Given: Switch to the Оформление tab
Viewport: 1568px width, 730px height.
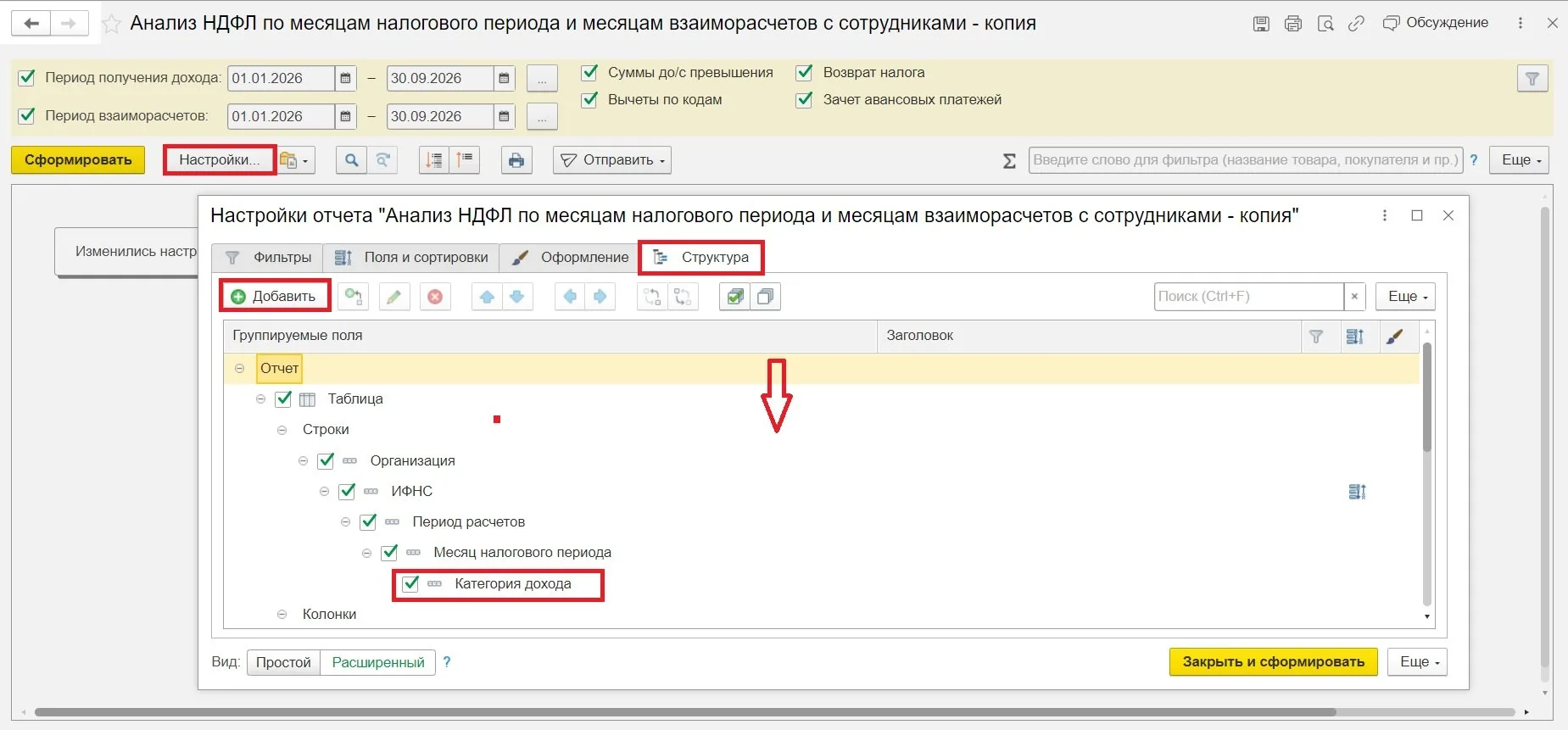Looking at the screenshot, I should coord(570,257).
